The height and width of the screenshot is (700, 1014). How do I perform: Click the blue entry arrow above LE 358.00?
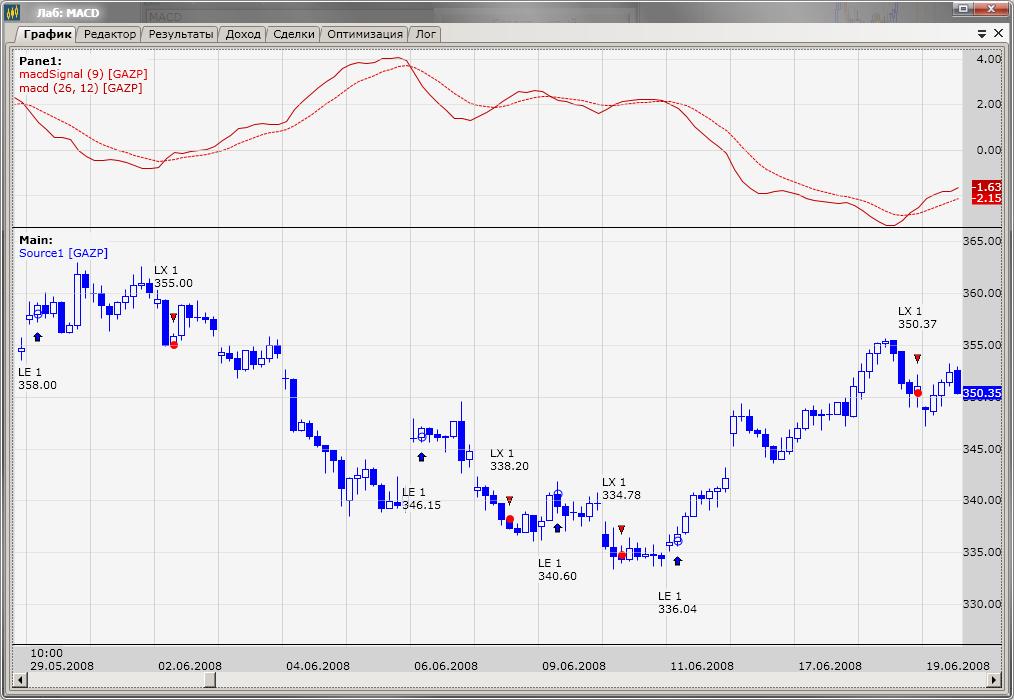[x=37, y=337]
